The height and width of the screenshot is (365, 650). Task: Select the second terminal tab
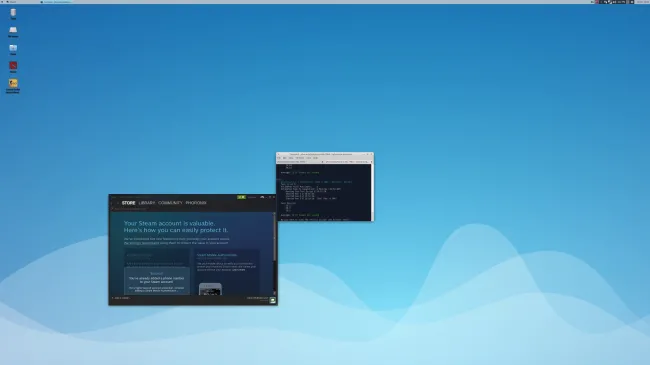tap(347, 162)
